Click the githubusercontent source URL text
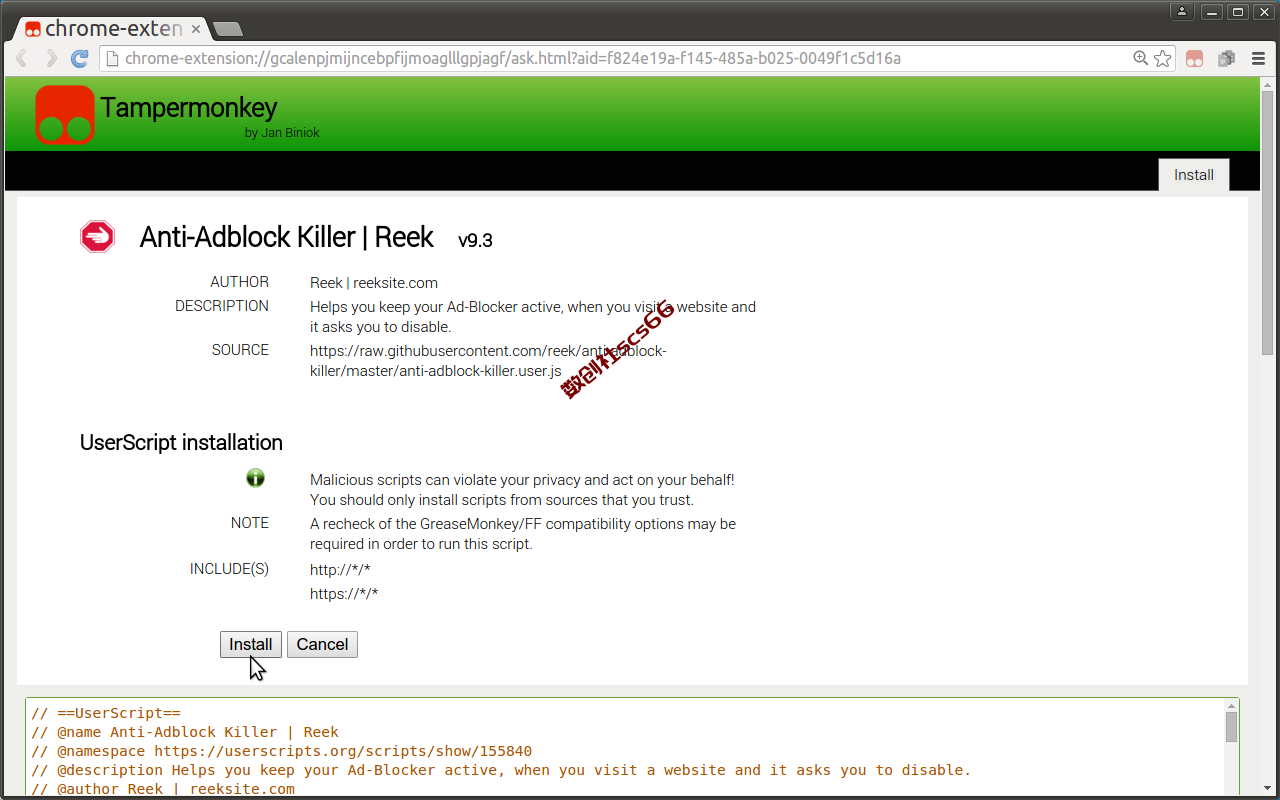Image resolution: width=1280 pixels, height=800 pixels. click(x=488, y=360)
